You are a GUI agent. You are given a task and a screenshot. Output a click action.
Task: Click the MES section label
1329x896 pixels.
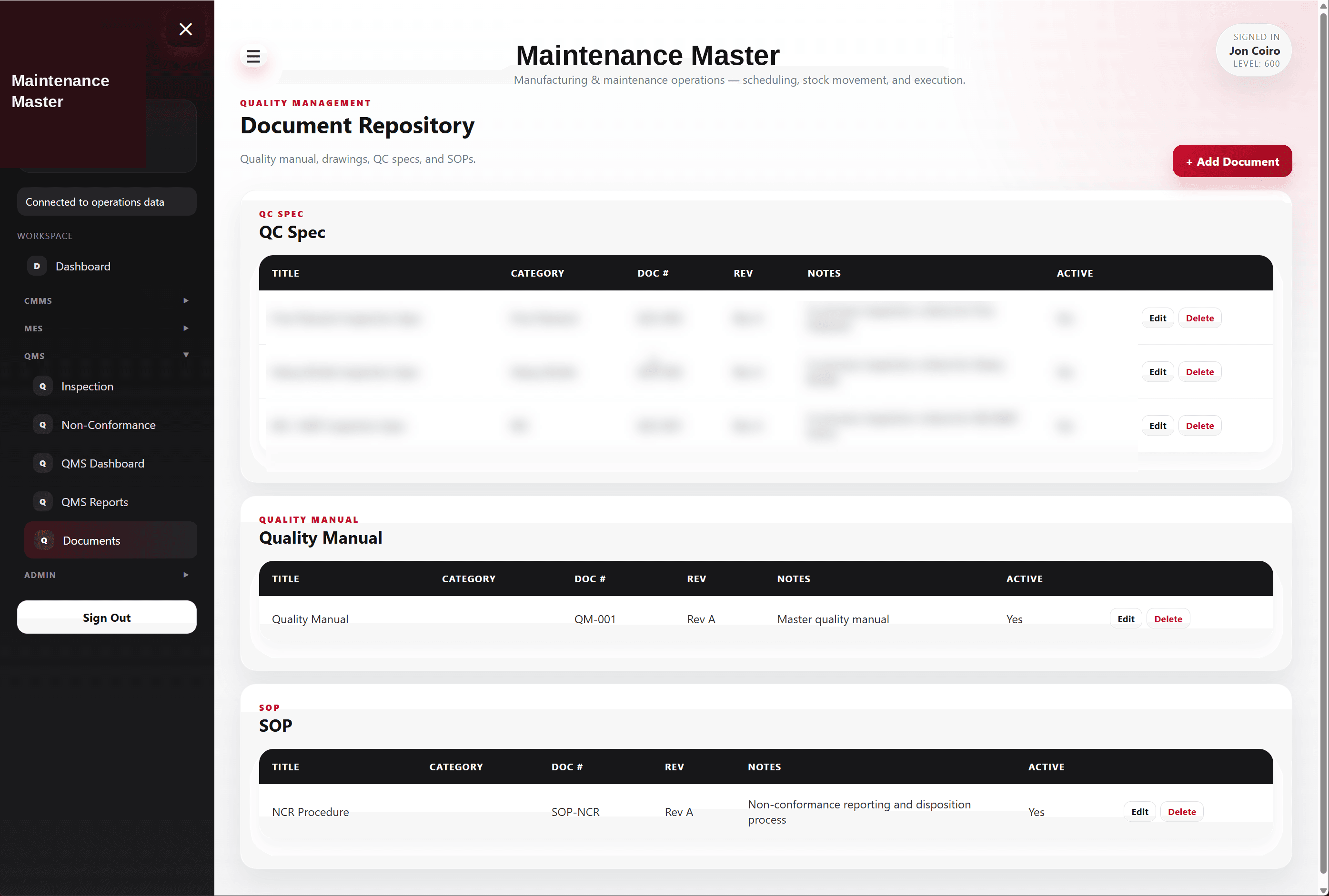(x=33, y=328)
